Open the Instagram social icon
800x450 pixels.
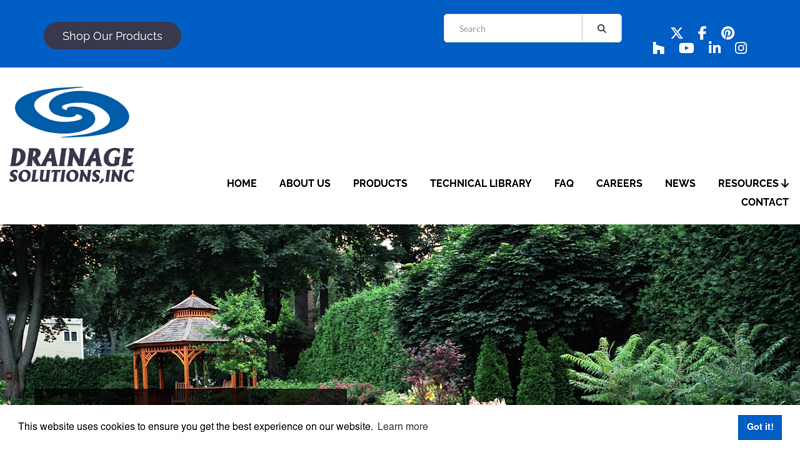[x=741, y=48]
